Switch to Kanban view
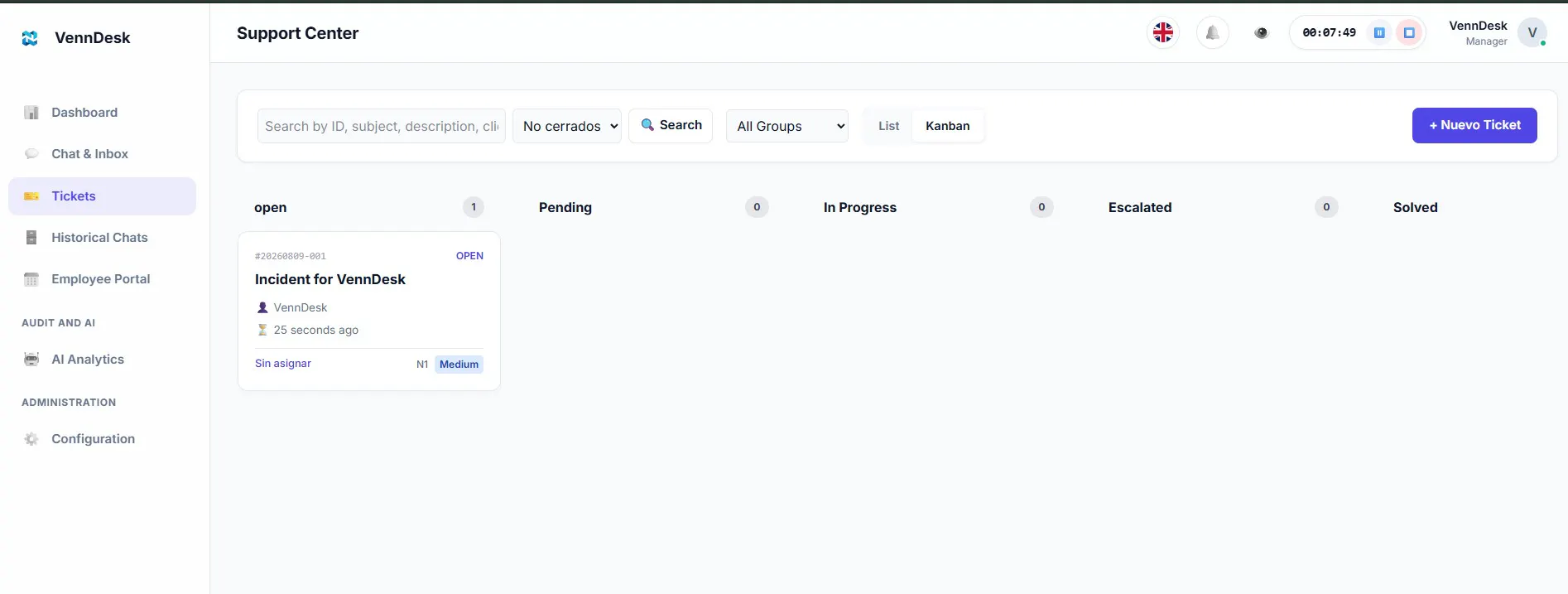 pos(948,126)
